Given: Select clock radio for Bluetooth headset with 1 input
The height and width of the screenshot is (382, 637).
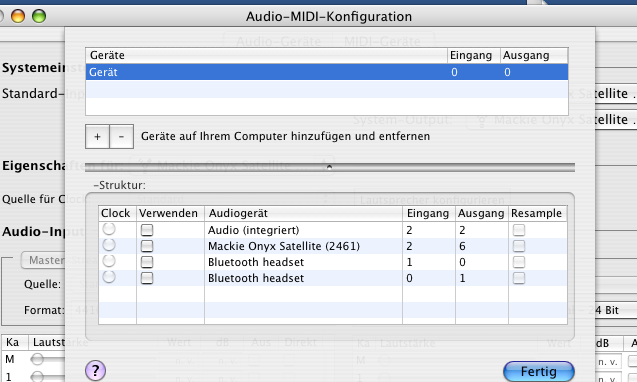Looking at the screenshot, I should [x=109, y=261].
